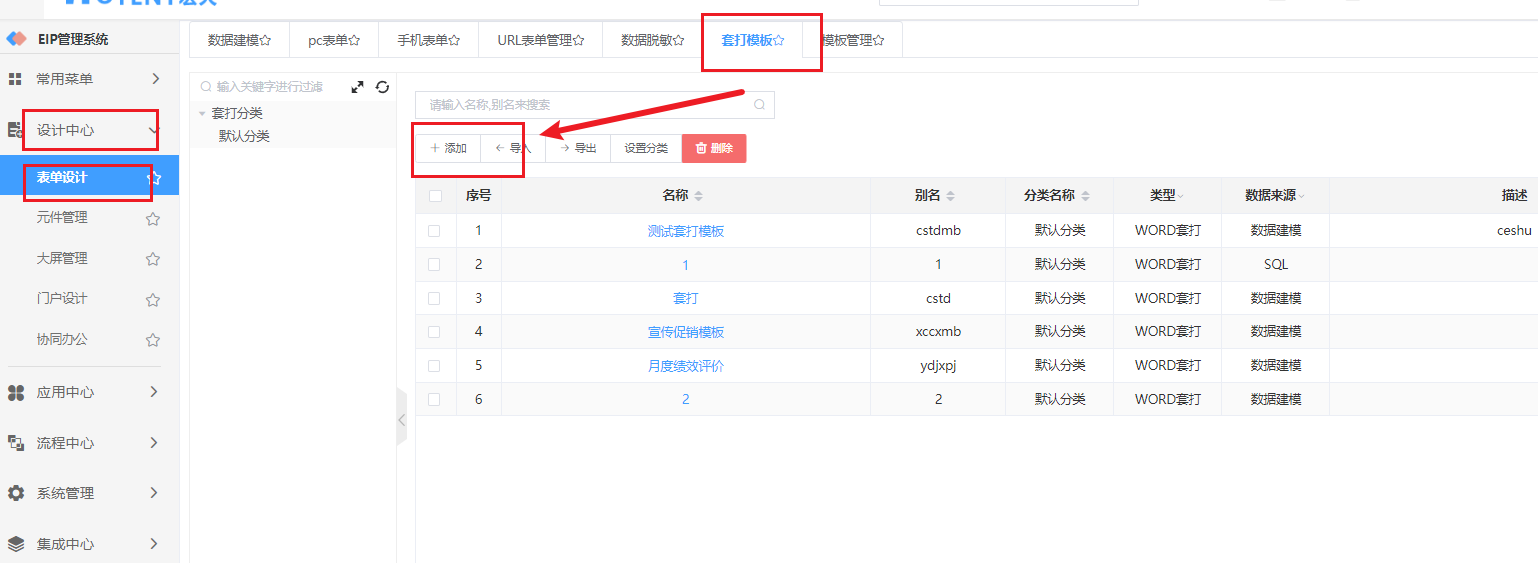Click the 常用菜单 grid icon

(x=15, y=78)
